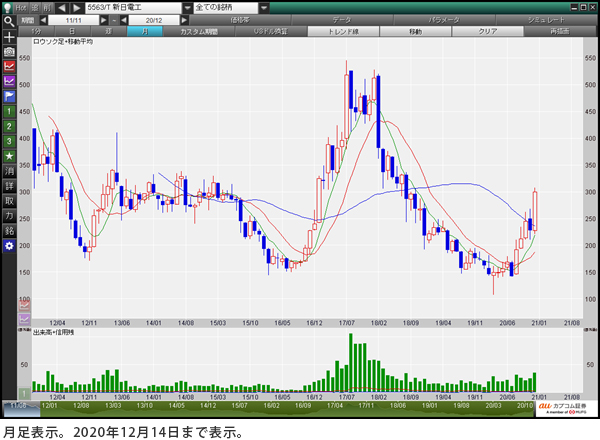Click 17/04 on the bottom timeline navigator
Viewport: 600px width, 440px height.
[335, 405]
